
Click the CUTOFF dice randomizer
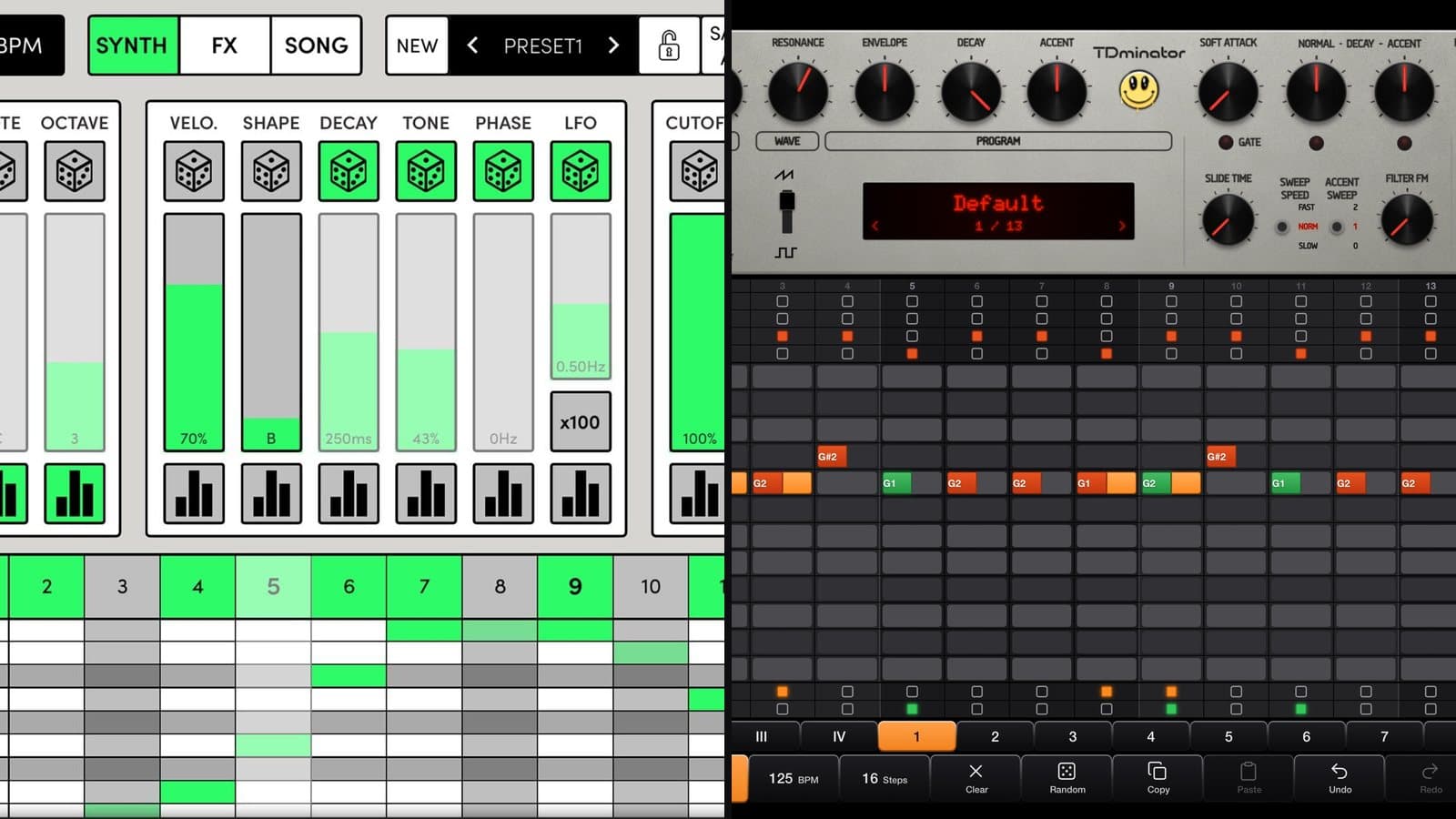pos(698,171)
